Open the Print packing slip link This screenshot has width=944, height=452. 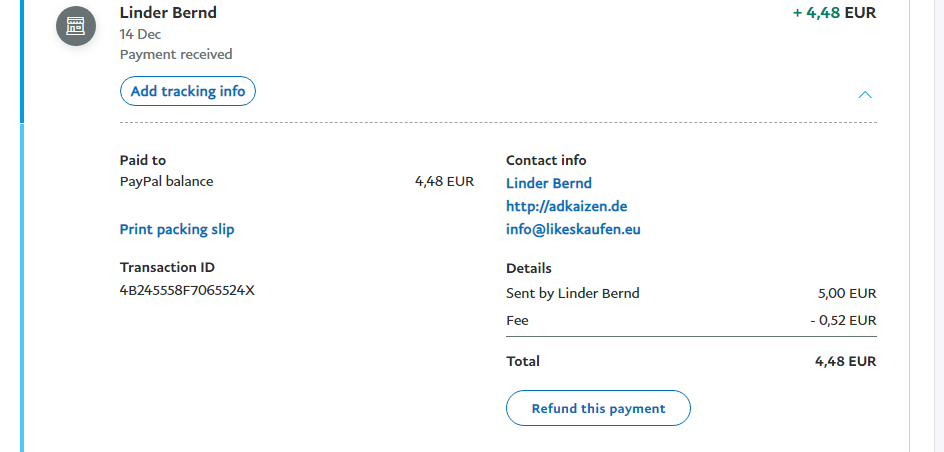pyautogui.click(x=177, y=229)
